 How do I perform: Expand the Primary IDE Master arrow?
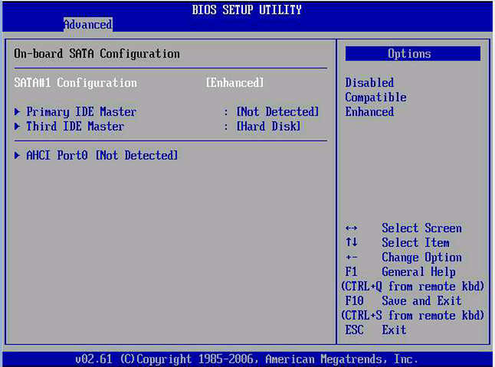coord(17,112)
